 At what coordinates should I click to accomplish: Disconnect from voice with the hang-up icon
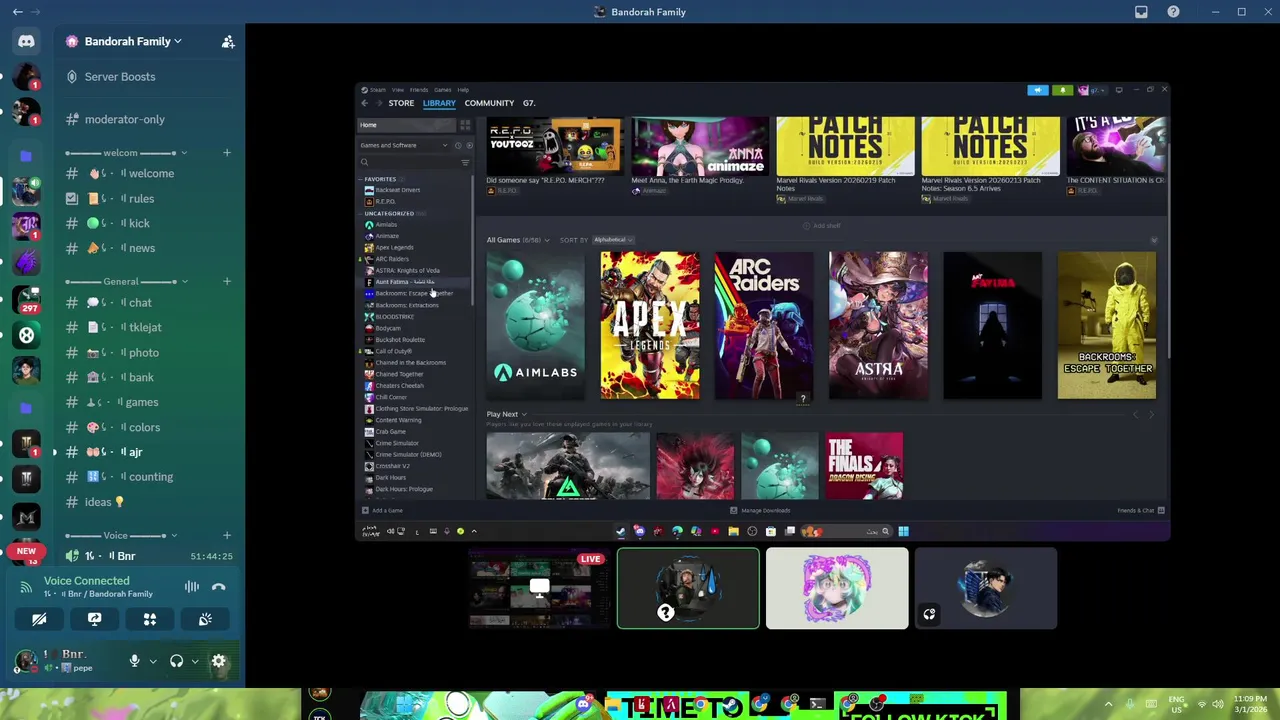tap(219, 587)
